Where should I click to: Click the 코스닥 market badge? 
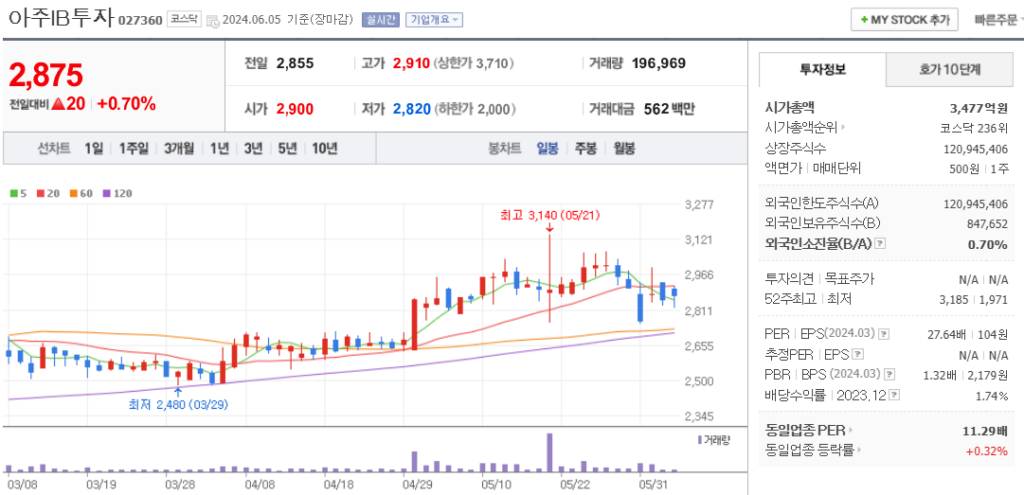[184, 20]
